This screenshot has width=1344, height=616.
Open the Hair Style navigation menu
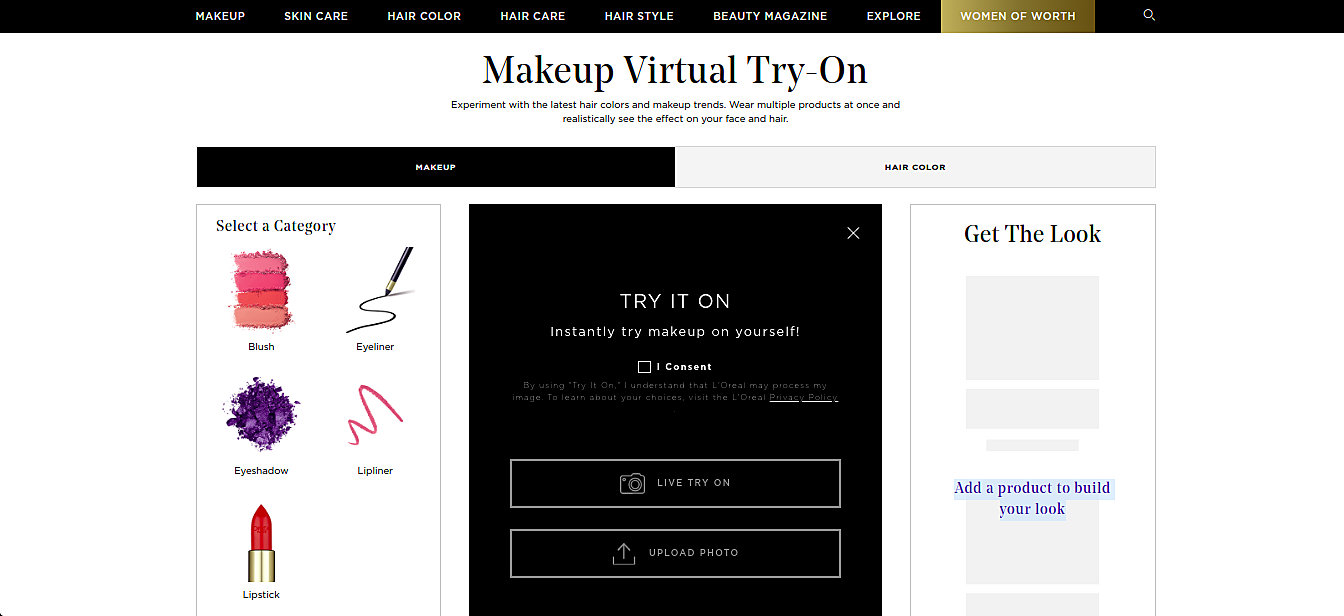click(x=639, y=16)
